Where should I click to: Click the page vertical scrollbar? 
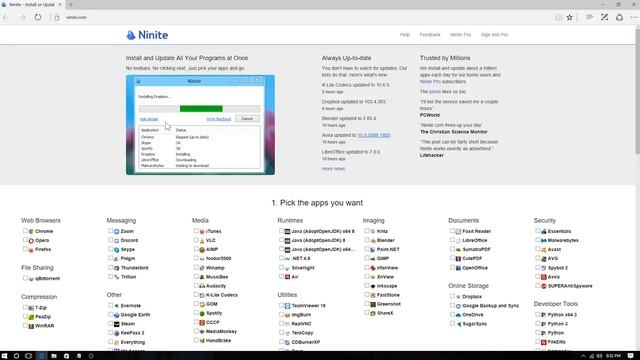637,90
